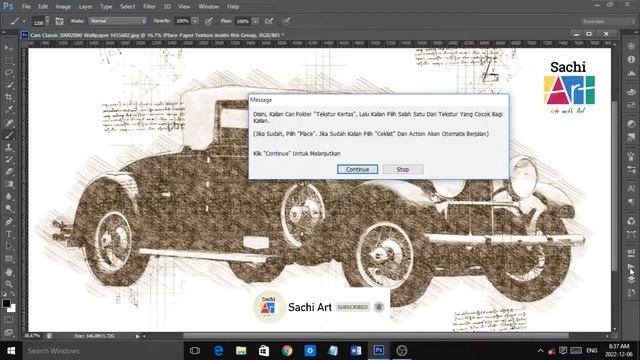The height and width of the screenshot is (360, 640).
Task: Open the Layers panel icon
Action: click(631, 280)
